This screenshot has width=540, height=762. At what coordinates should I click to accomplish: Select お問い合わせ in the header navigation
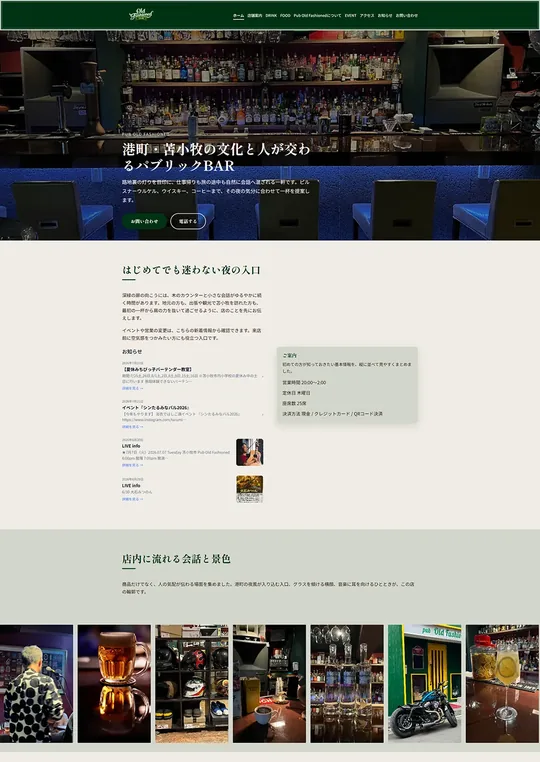(407, 16)
